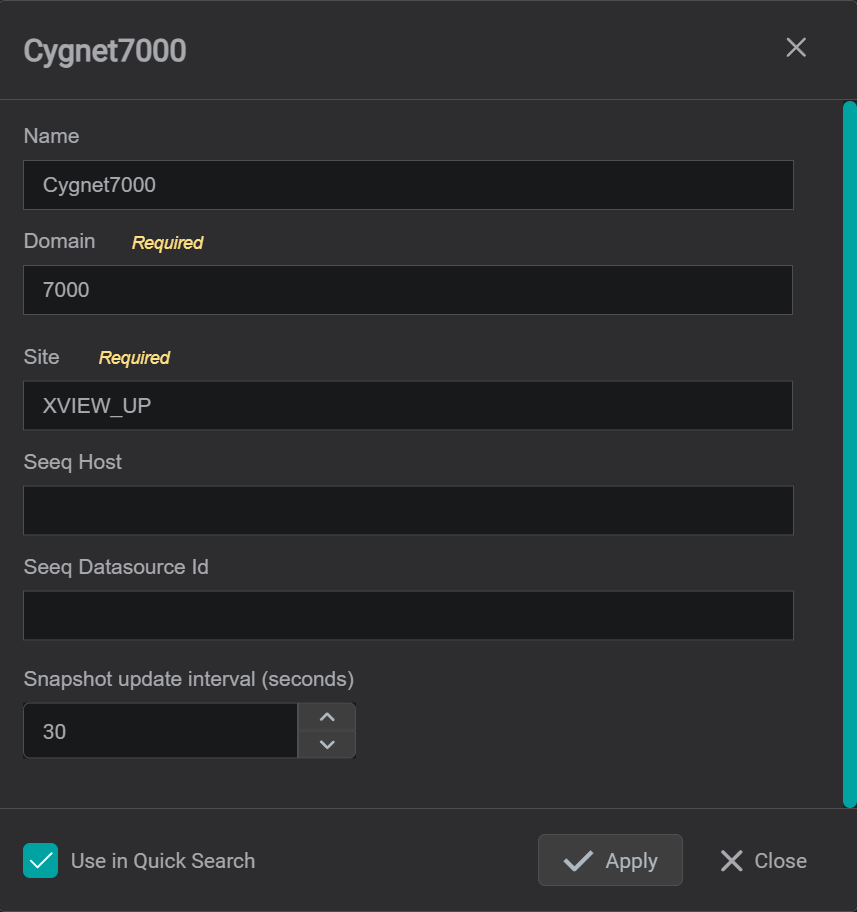Click the Cygnet7000 dialog title
Image resolution: width=857 pixels, height=912 pixels.
tap(105, 50)
